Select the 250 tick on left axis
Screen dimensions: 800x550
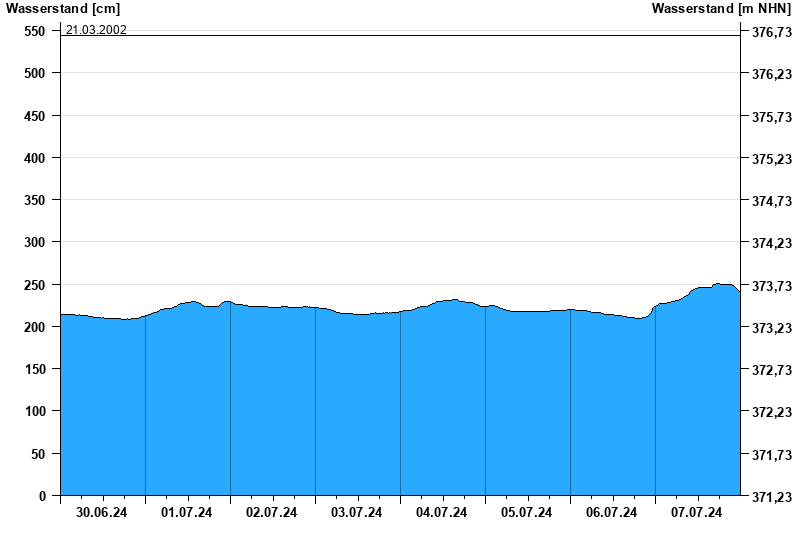[35, 285]
